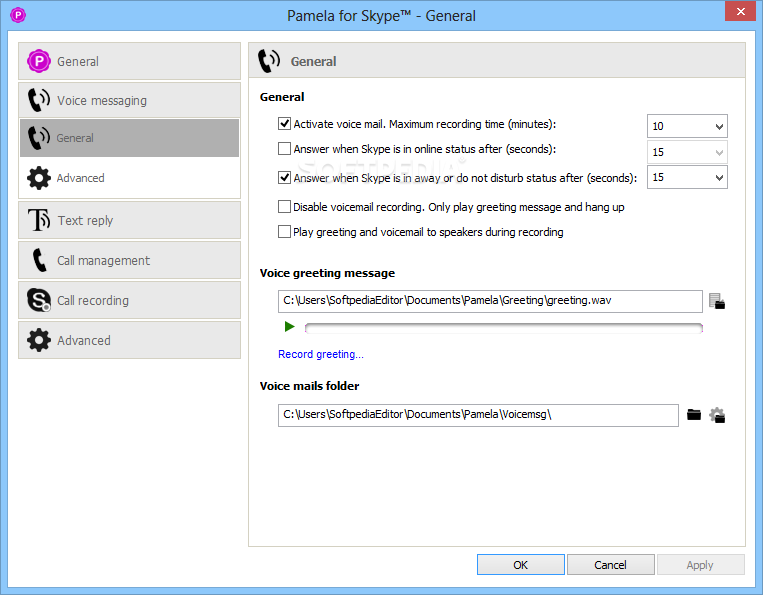Open Voice messaging section

point(129,100)
